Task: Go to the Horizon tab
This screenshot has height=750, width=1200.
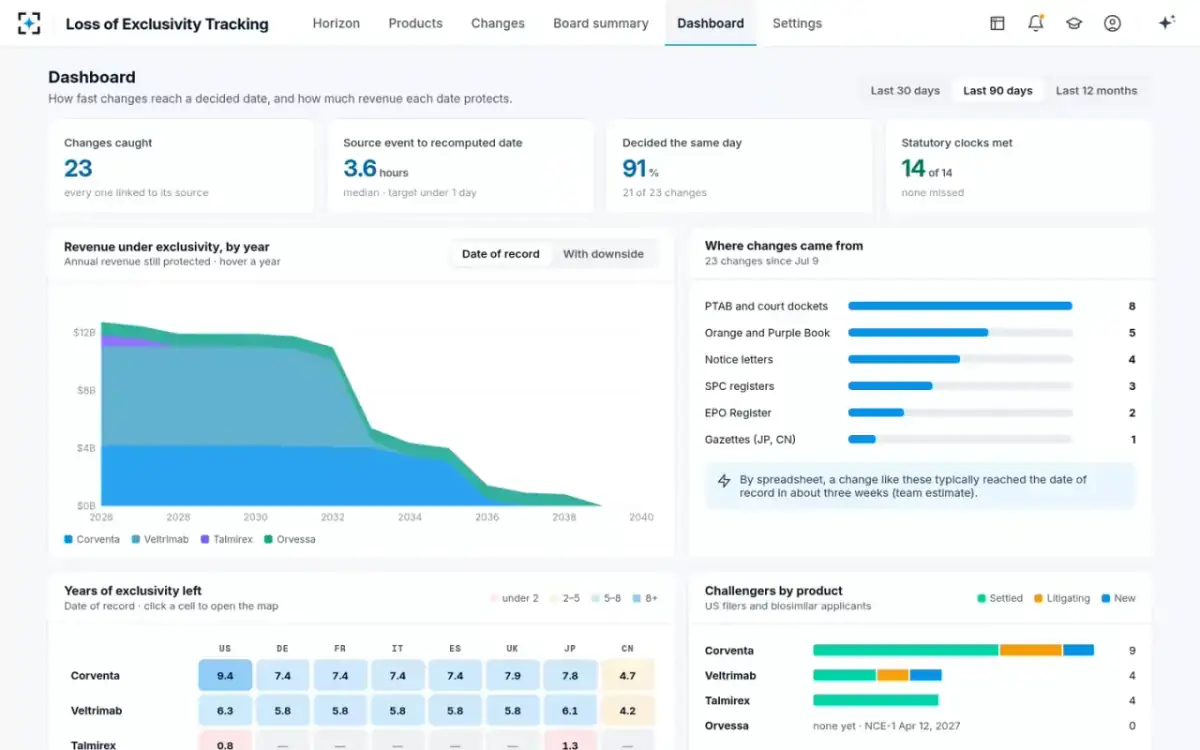Action: click(x=336, y=23)
